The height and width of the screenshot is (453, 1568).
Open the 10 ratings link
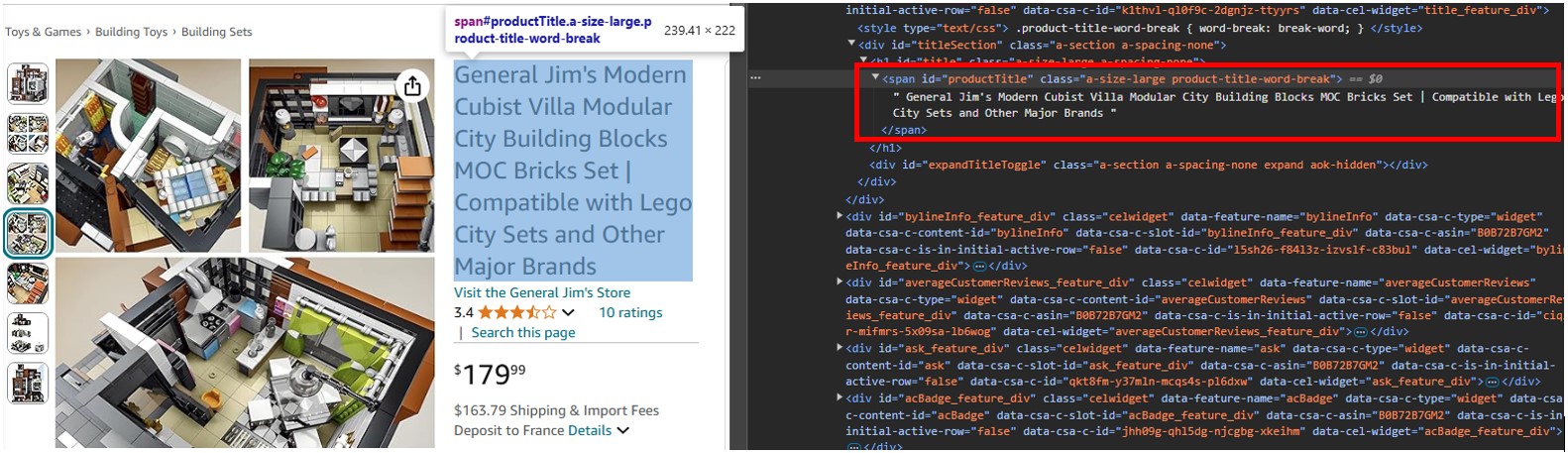630,312
